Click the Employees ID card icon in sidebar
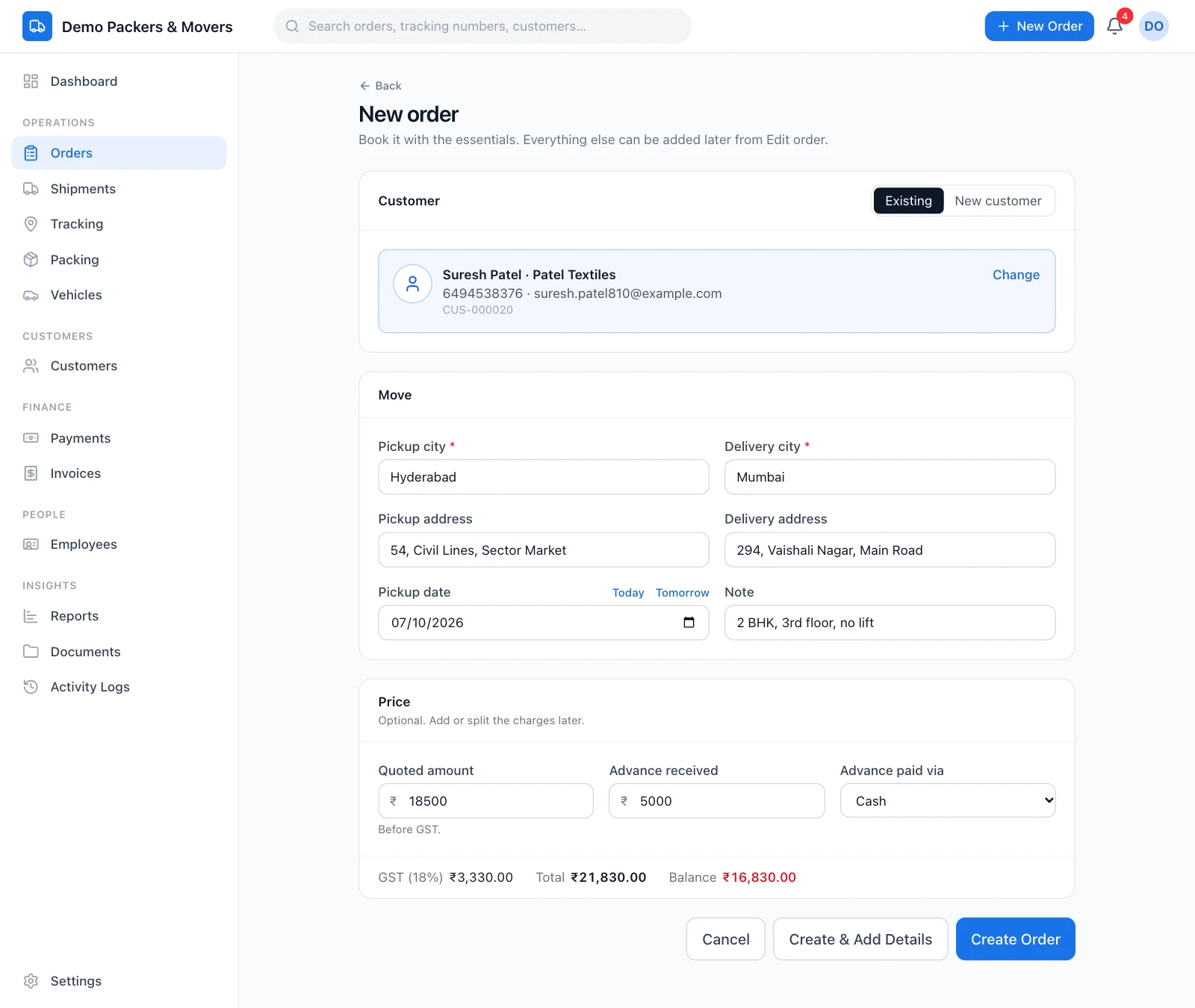The height and width of the screenshot is (1008, 1195). [31, 544]
